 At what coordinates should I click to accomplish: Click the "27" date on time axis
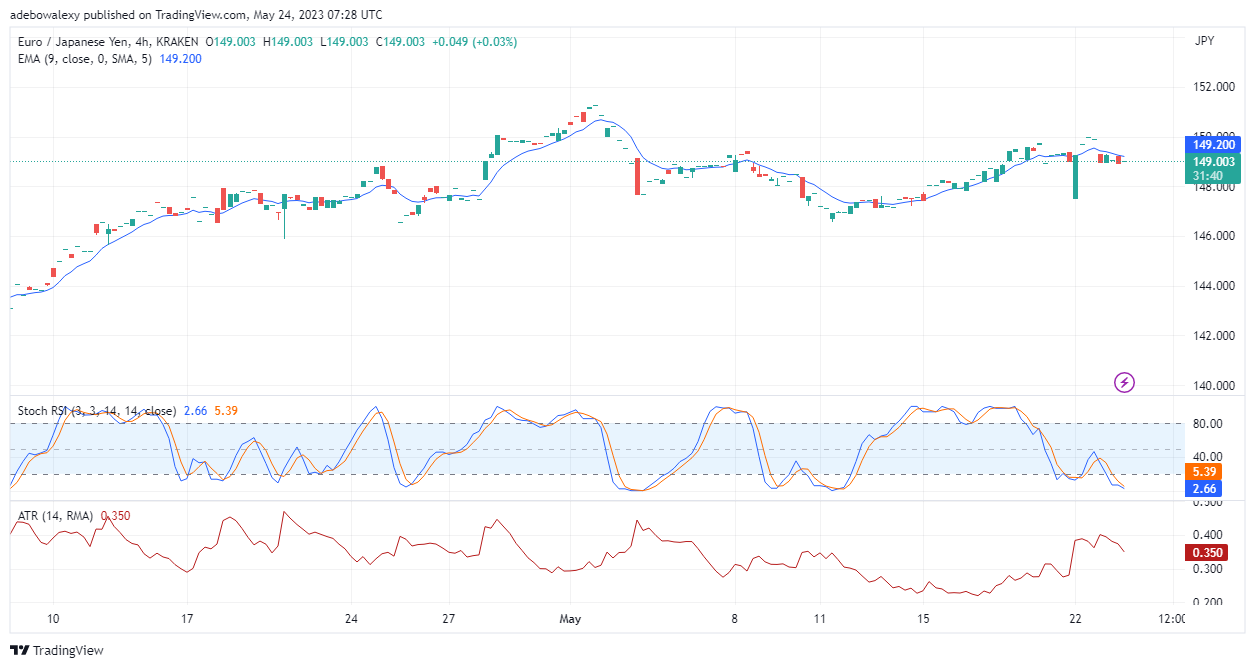coord(449,619)
